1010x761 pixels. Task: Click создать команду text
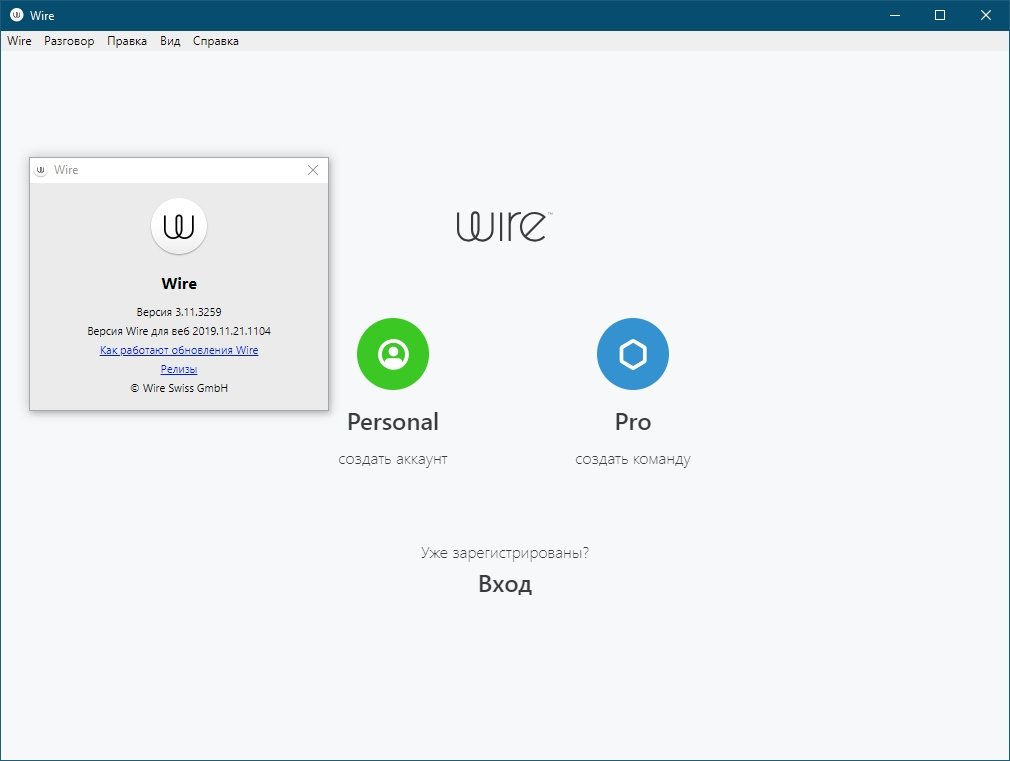(633, 459)
